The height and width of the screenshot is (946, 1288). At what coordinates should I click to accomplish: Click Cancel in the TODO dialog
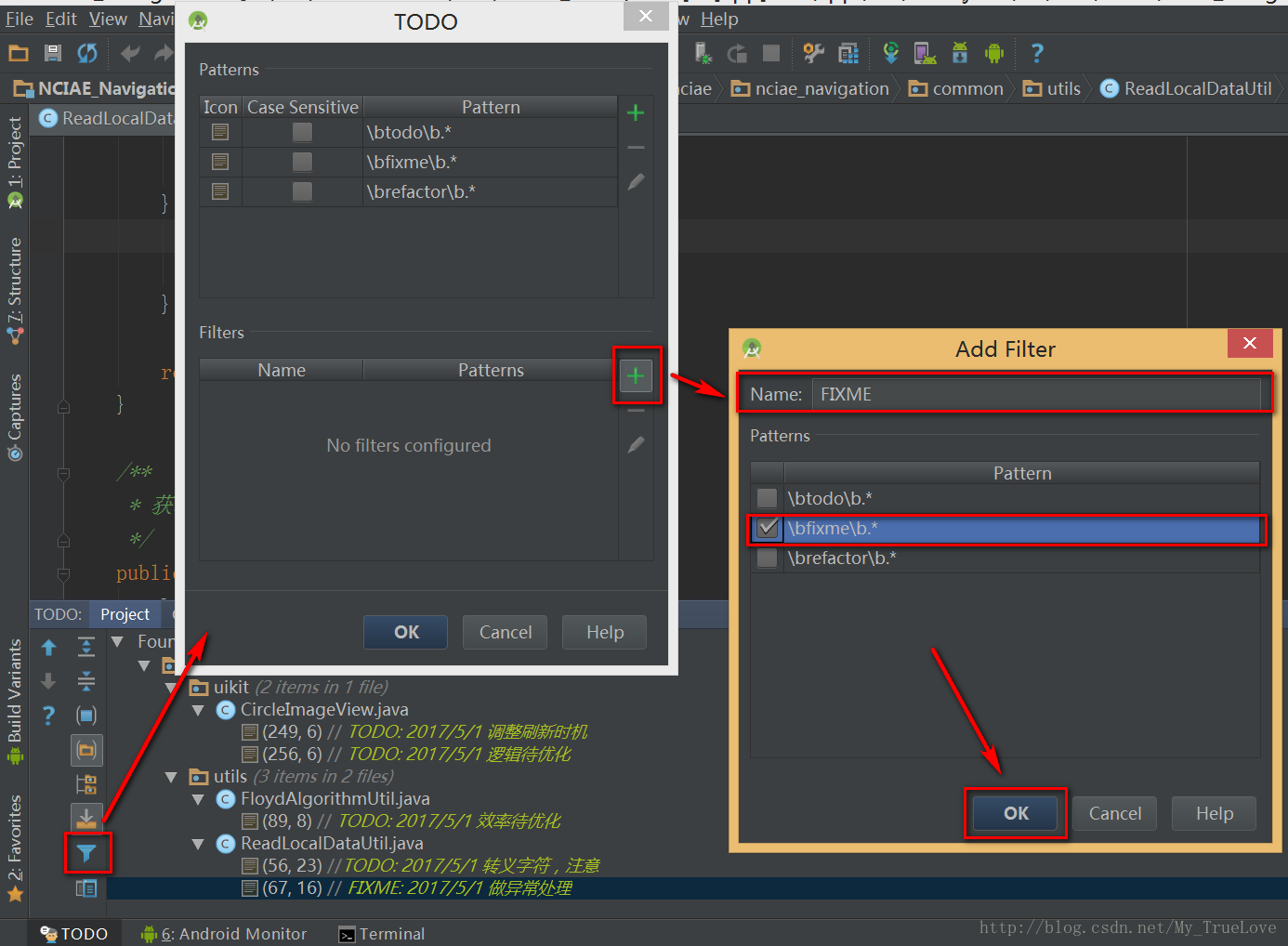tap(506, 632)
